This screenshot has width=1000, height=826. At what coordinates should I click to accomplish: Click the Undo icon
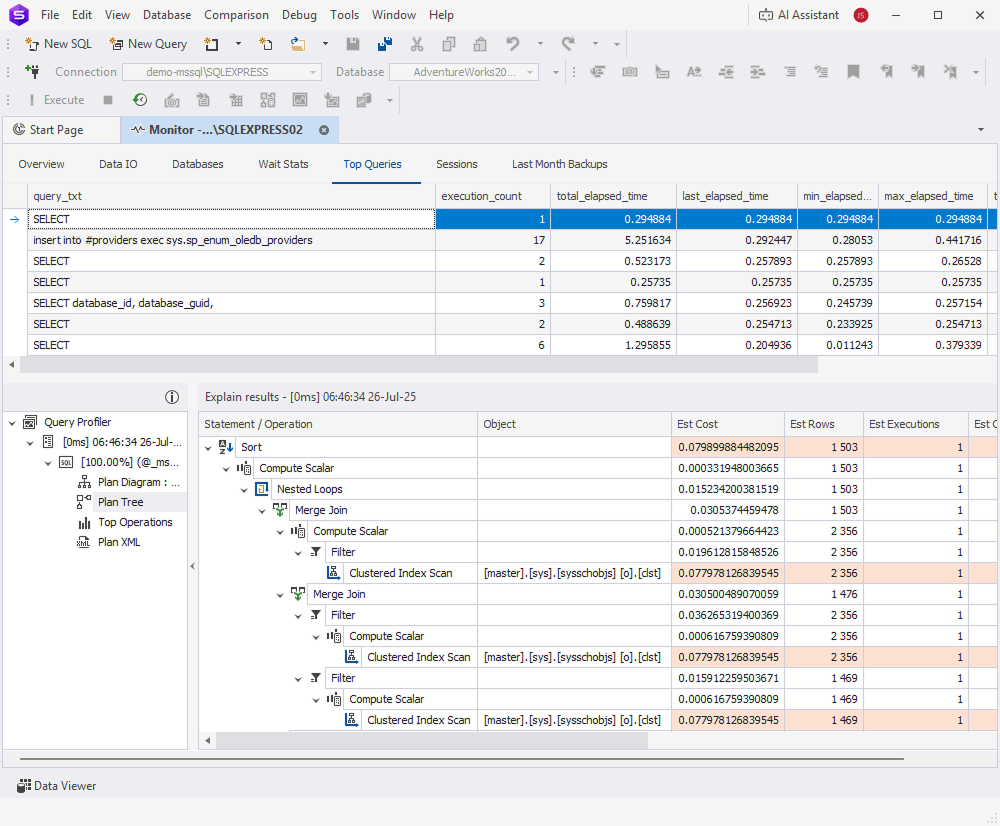pos(510,43)
